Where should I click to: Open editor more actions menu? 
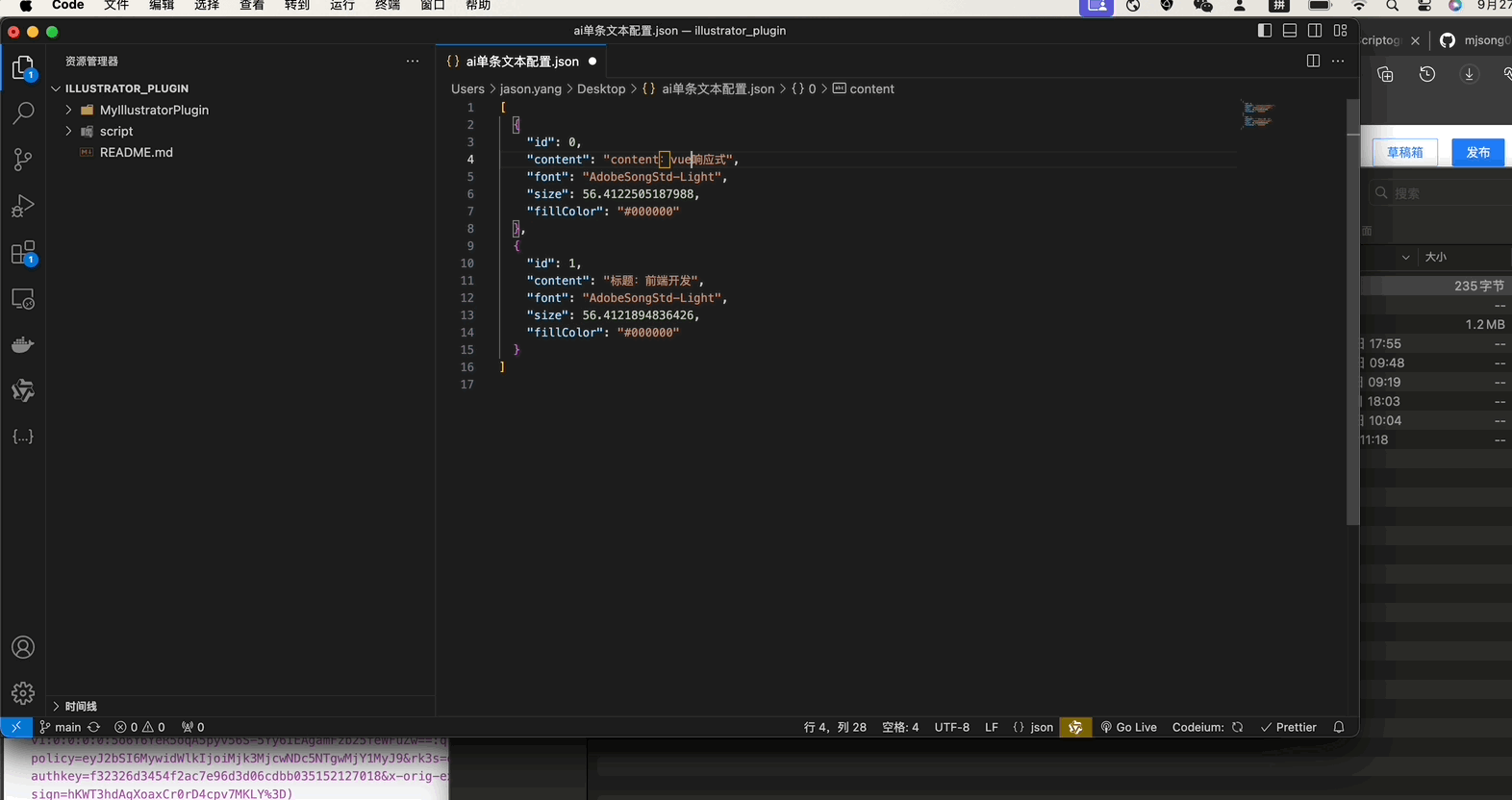point(1338,61)
